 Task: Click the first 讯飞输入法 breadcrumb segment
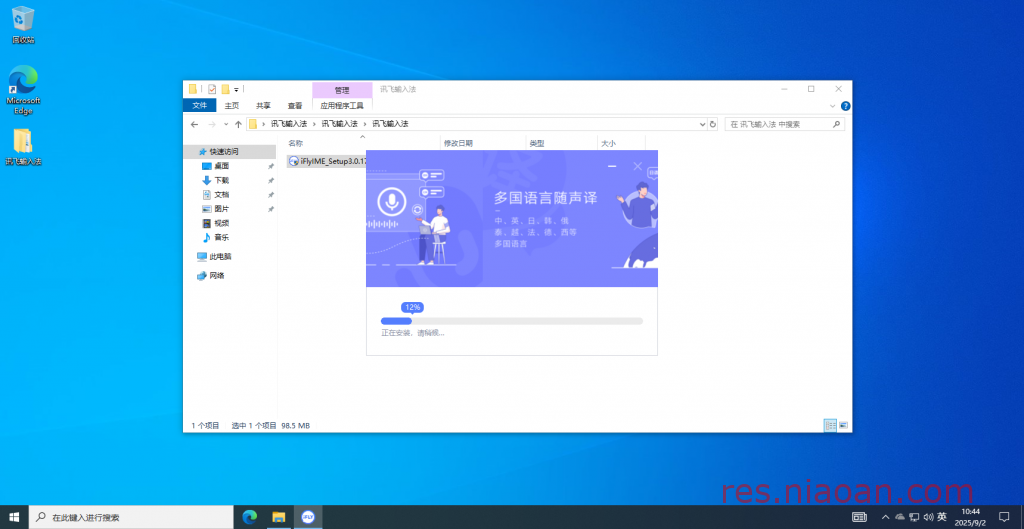(x=289, y=124)
